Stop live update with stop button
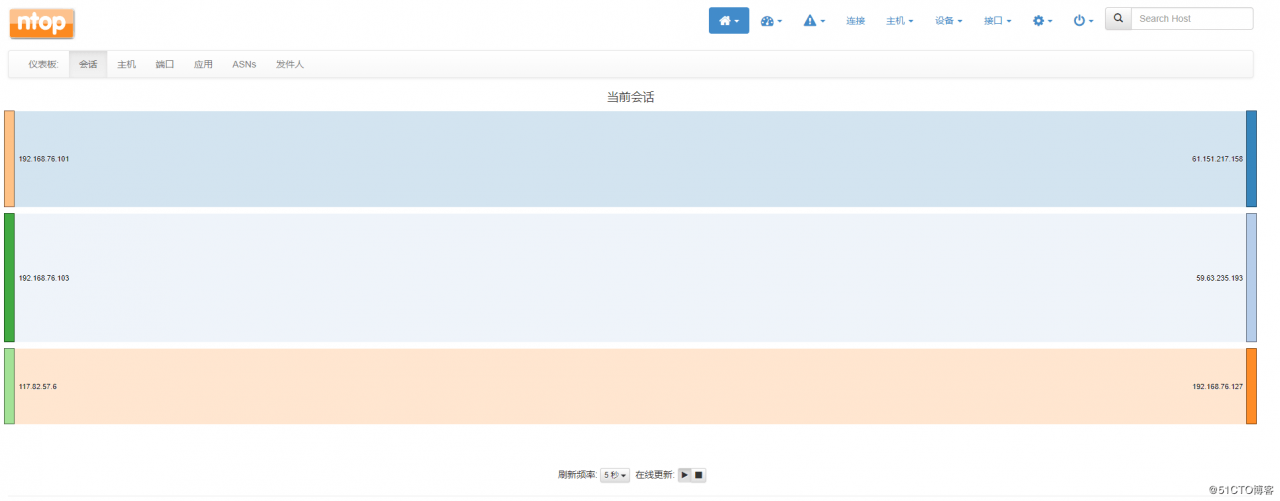 [x=699, y=475]
